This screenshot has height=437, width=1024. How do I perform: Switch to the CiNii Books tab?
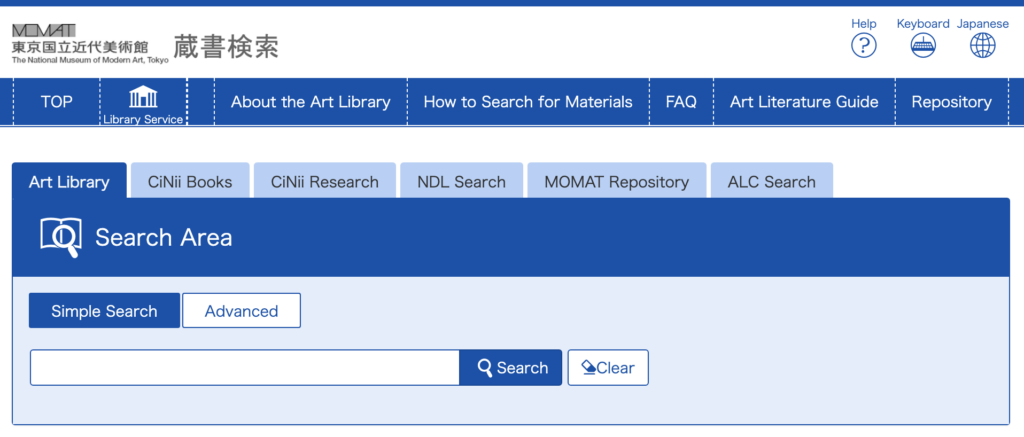tap(190, 181)
